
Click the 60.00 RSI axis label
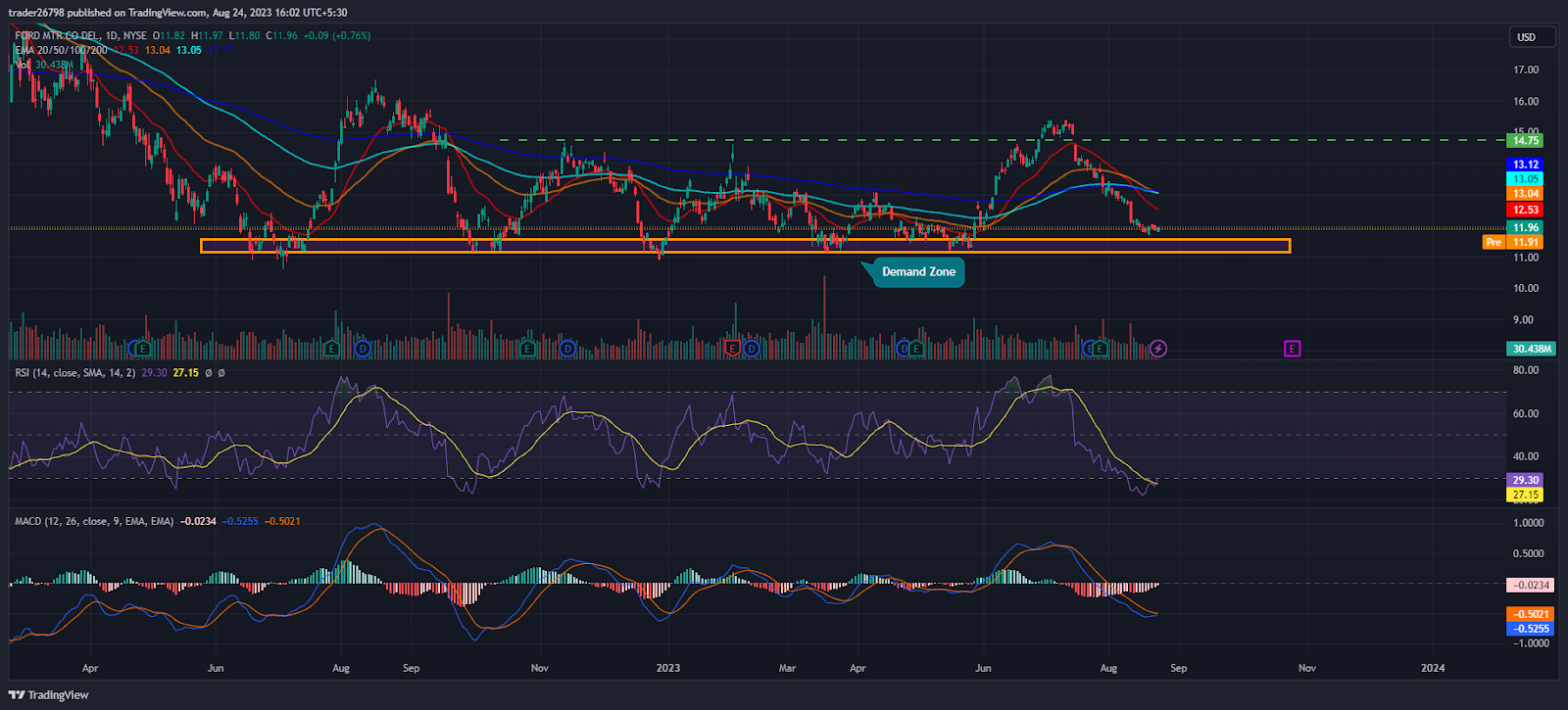(1526, 413)
